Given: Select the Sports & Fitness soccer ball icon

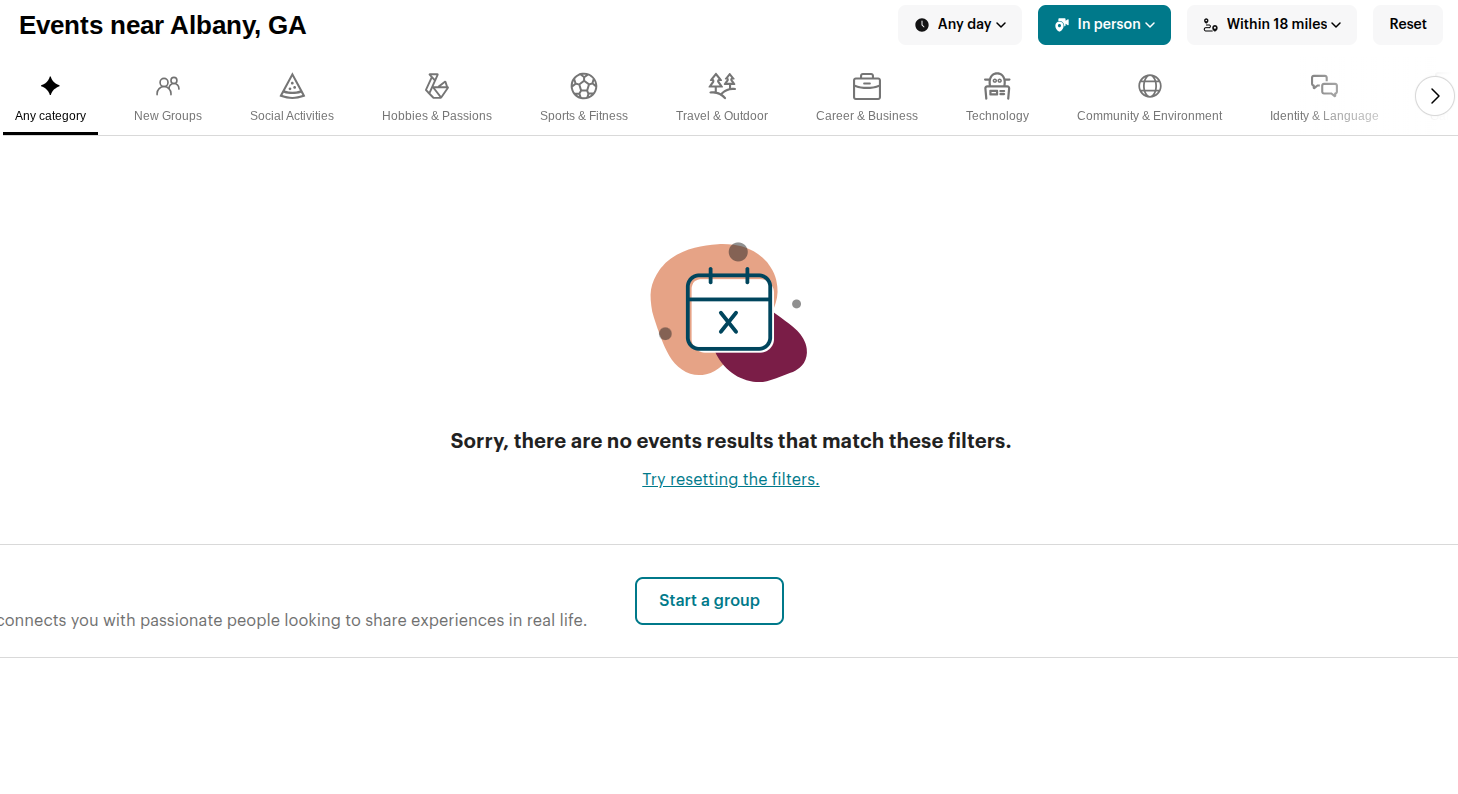Looking at the screenshot, I should click(x=584, y=86).
